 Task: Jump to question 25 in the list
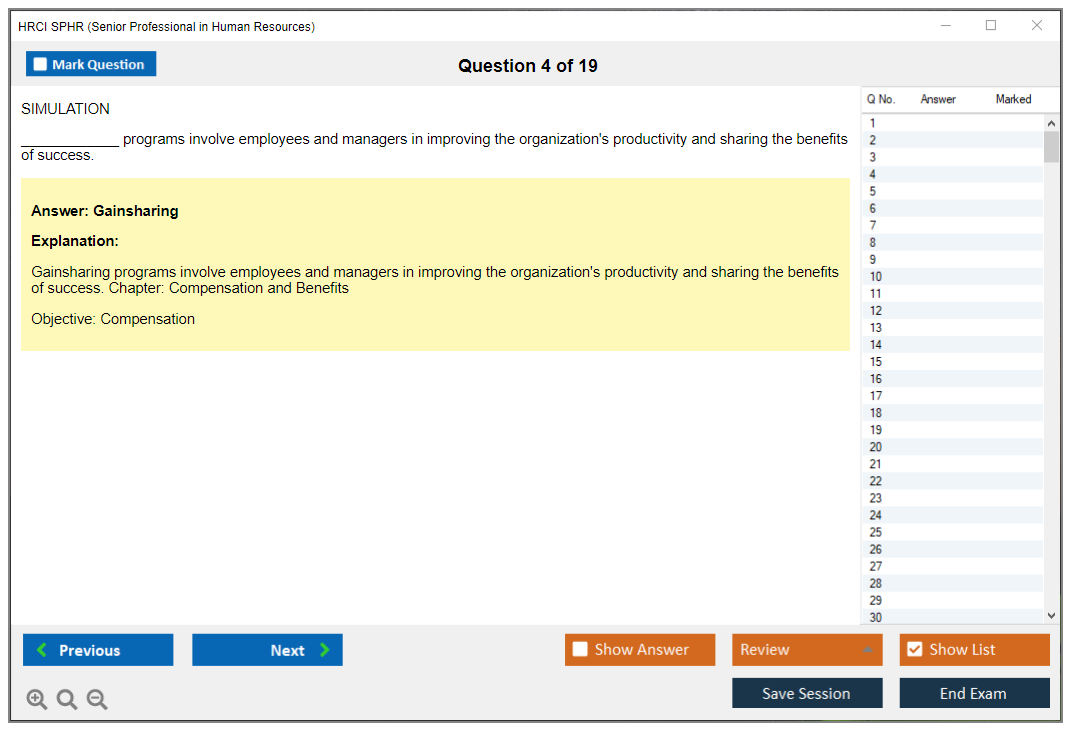[876, 532]
